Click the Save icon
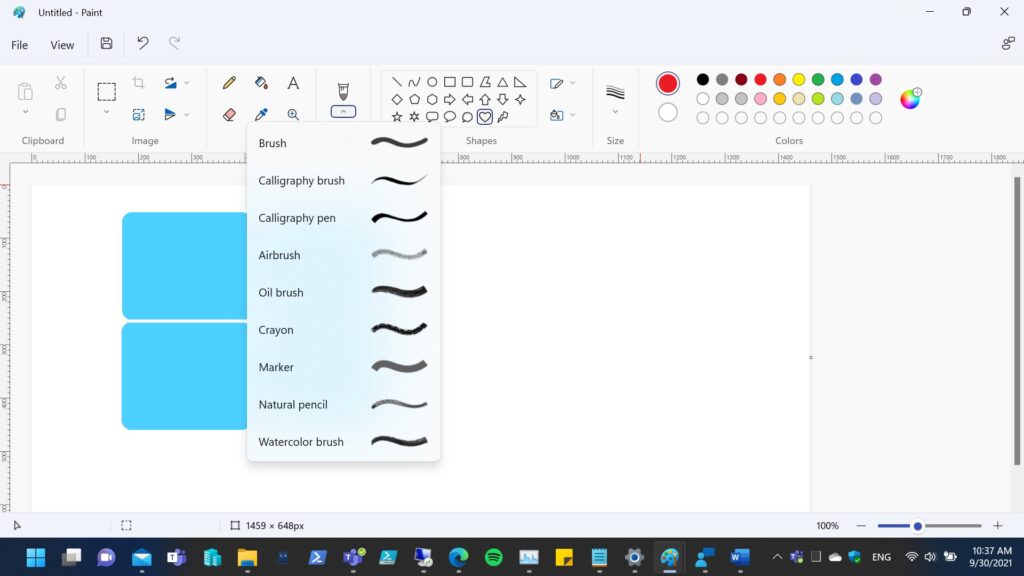This screenshot has height=576, width=1024. click(x=106, y=44)
